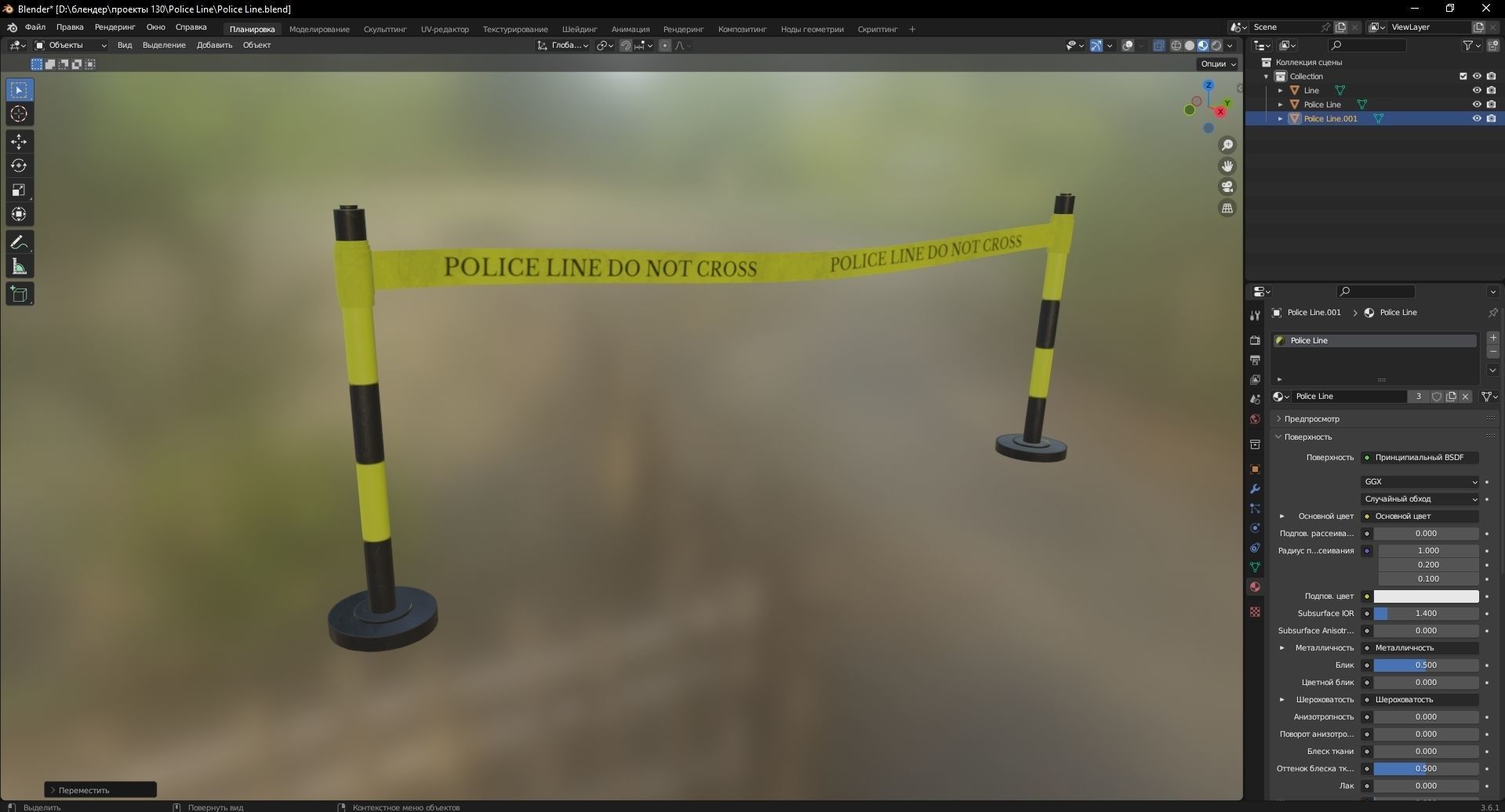Hide Police Line.001 via eye icon
The height and width of the screenshot is (812, 1505).
point(1477,118)
